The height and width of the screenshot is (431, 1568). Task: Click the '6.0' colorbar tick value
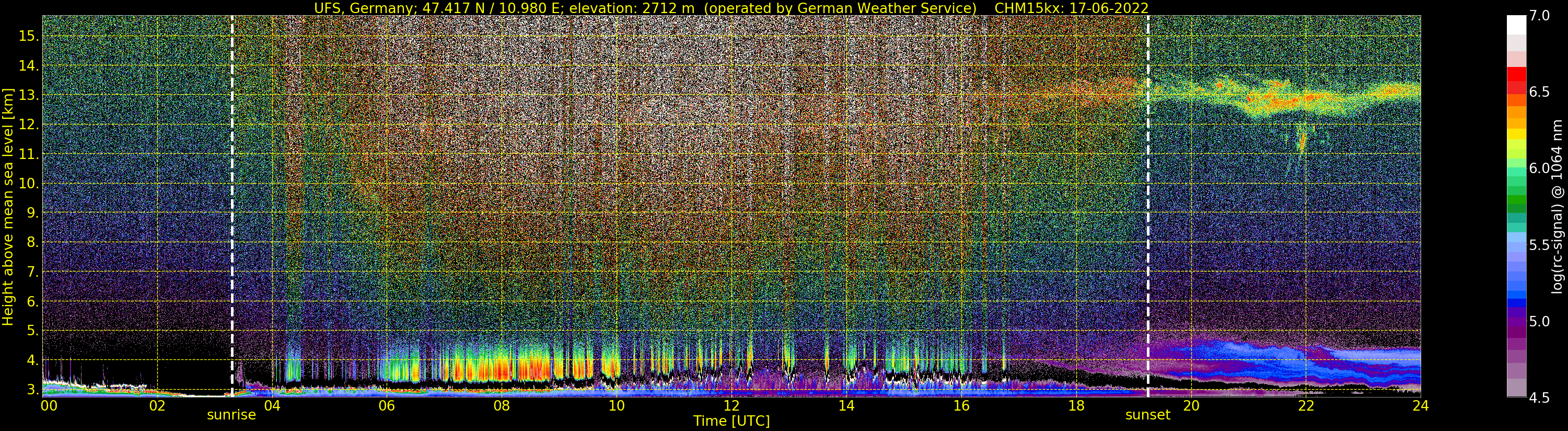pyautogui.click(x=1539, y=168)
